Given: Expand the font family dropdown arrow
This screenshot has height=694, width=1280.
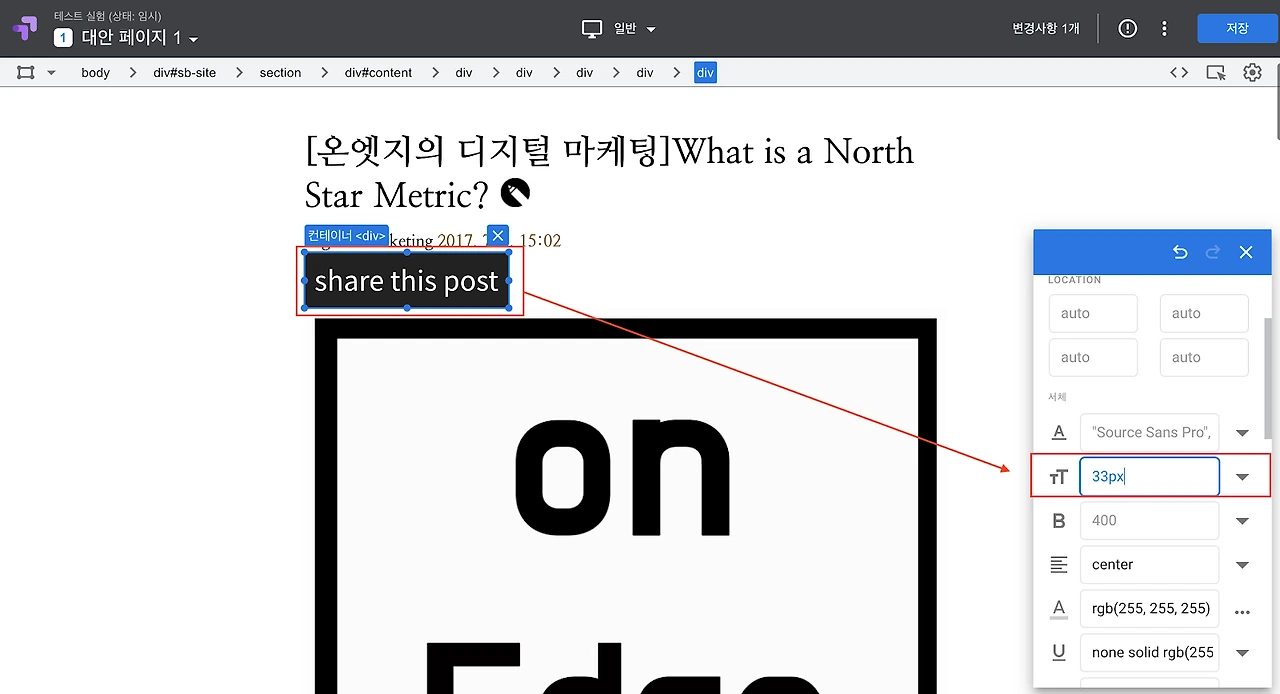Looking at the screenshot, I should tap(1243, 433).
